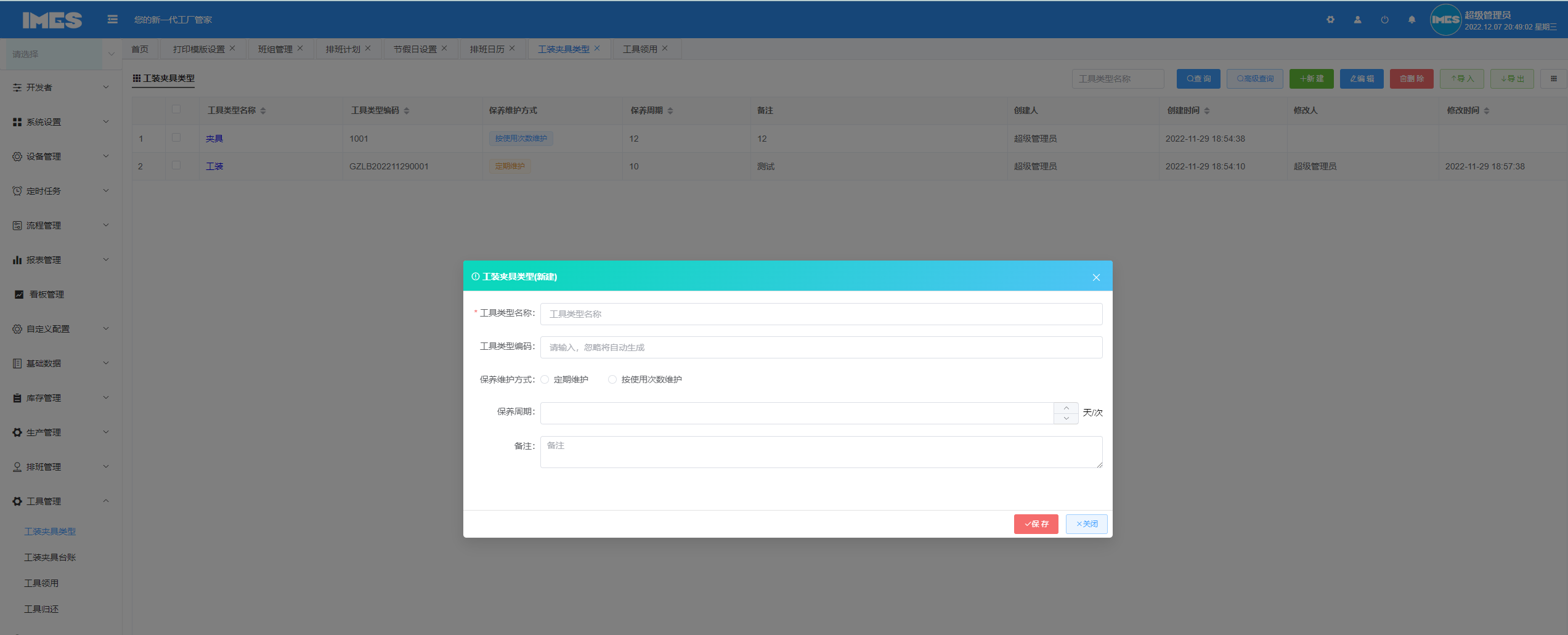Close the 工装夹具类型(新建) dialog with X
Viewport: 1568px width, 635px height.
(1096, 277)
